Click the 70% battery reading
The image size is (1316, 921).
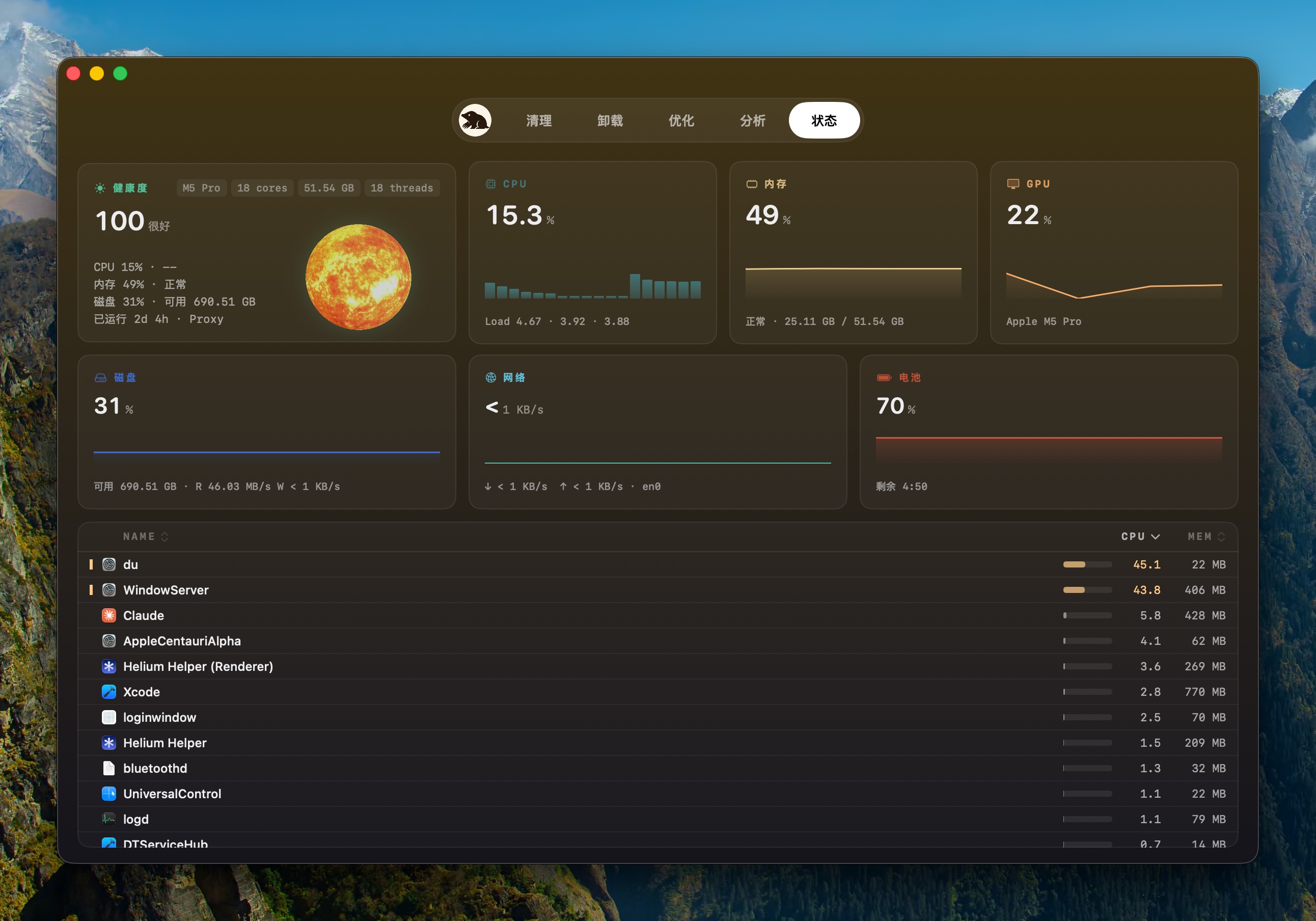point(896,406)
